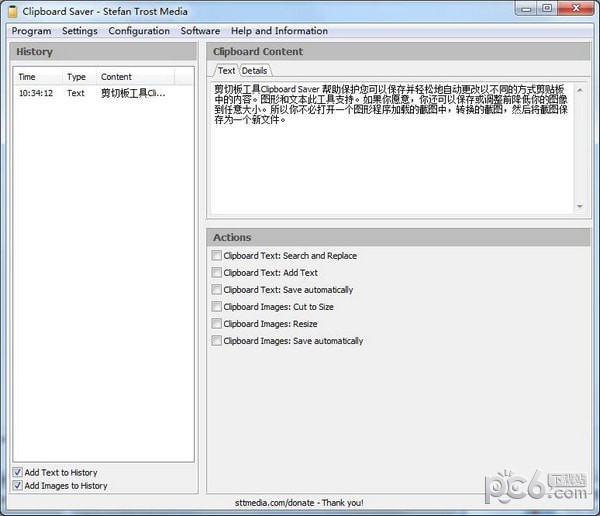
Task: Open the Configuration menu
Action: (x=139, y=31)
